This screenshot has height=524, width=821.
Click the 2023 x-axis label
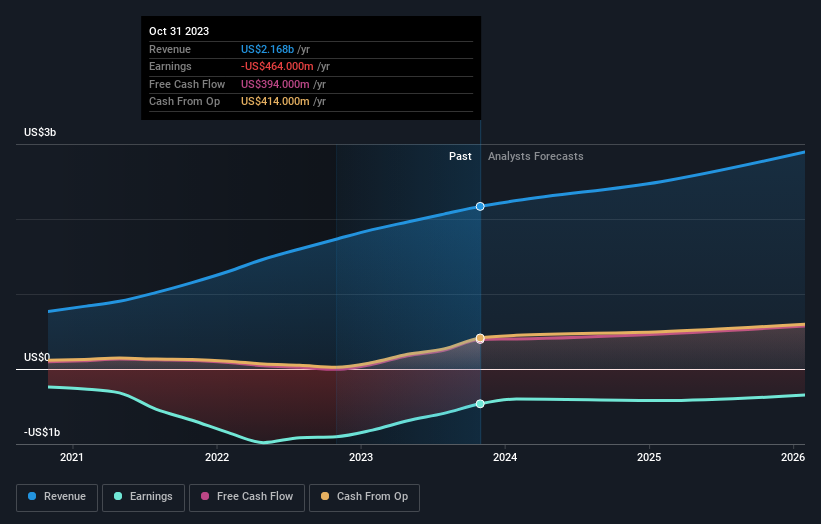(361, 457)
